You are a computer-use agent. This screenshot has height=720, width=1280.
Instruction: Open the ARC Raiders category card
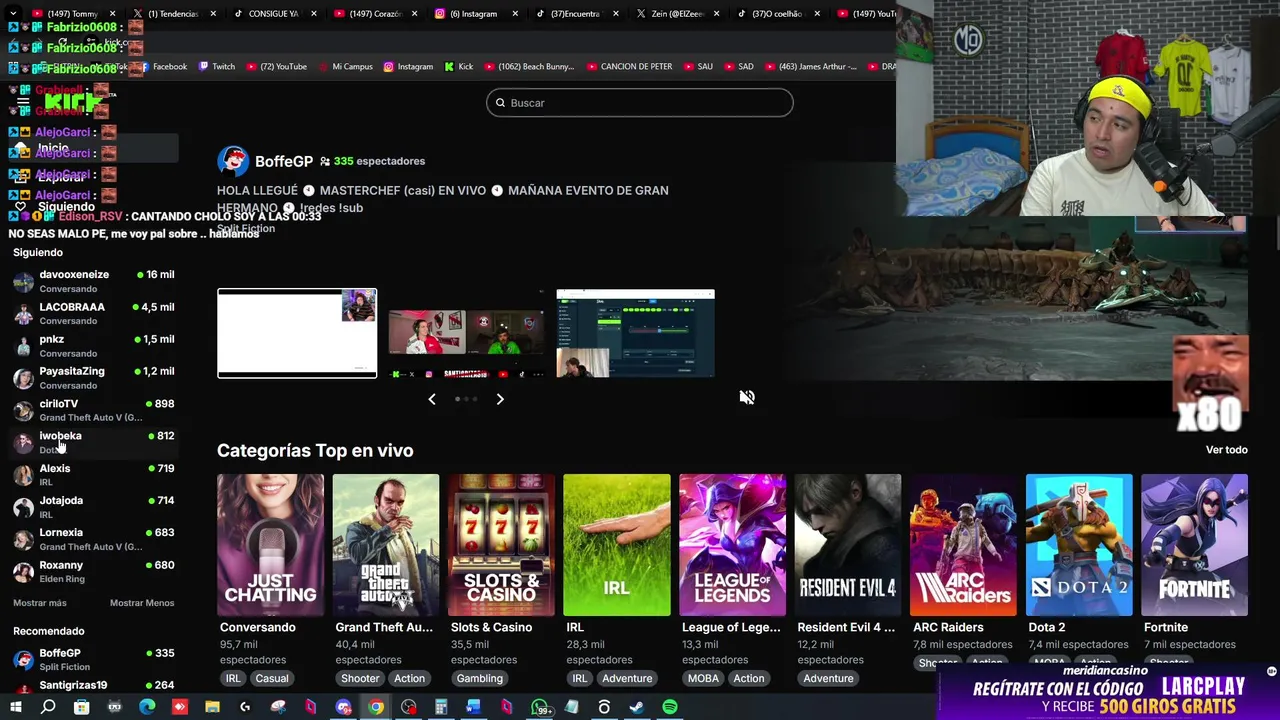tap(963, 545)
